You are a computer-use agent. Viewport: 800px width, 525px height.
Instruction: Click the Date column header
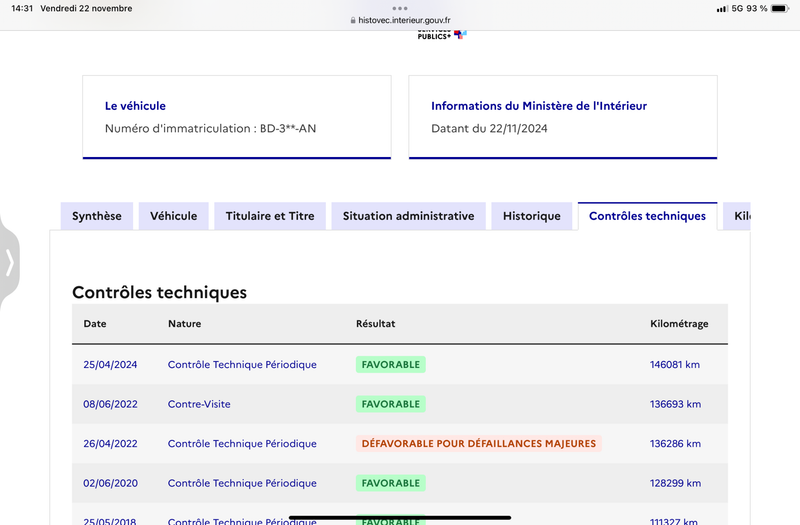95,323
